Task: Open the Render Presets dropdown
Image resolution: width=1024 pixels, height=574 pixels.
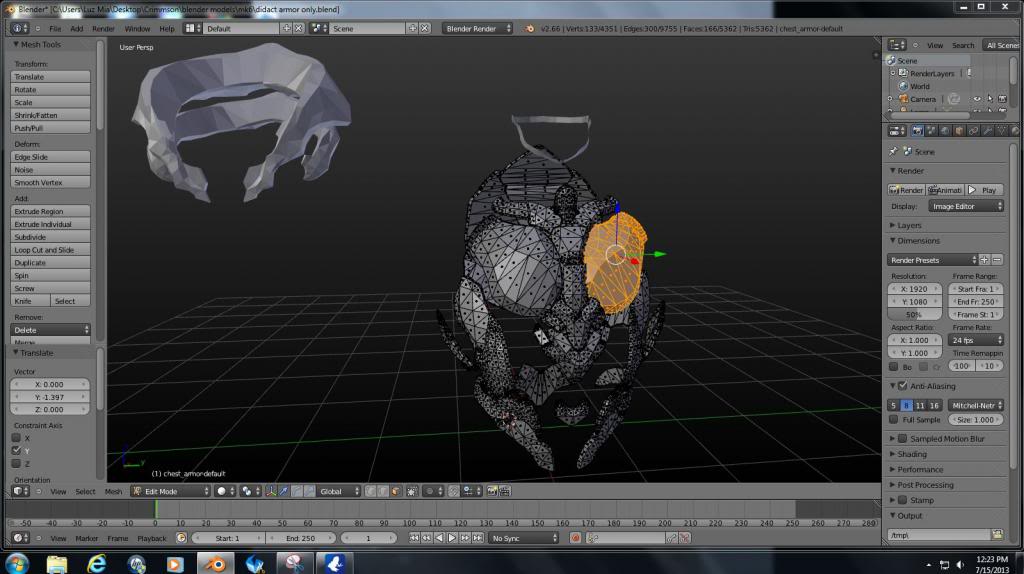Action: coord(933,260)
